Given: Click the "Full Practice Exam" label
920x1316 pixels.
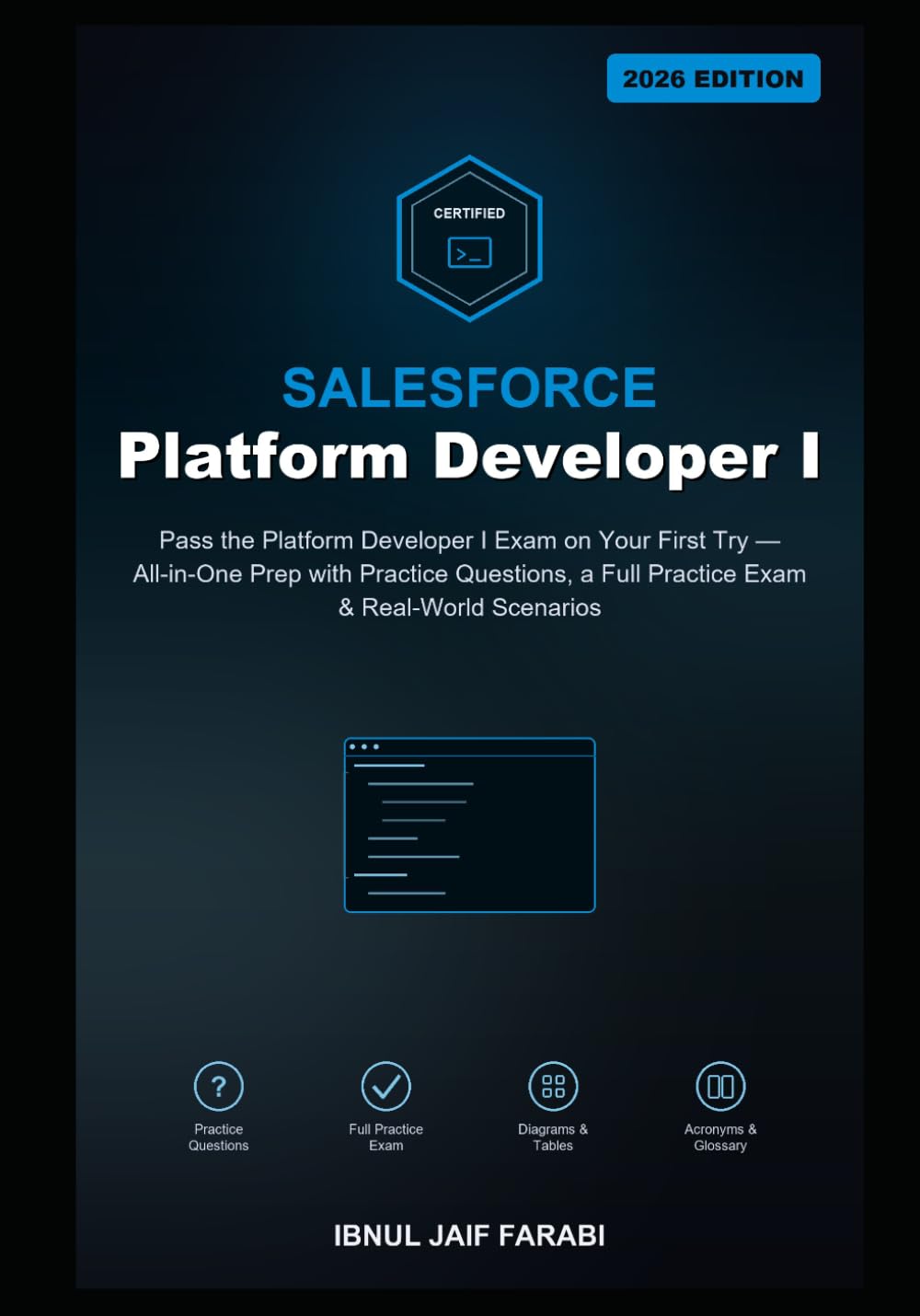Looking at the screenshot, I should 385,1137.
